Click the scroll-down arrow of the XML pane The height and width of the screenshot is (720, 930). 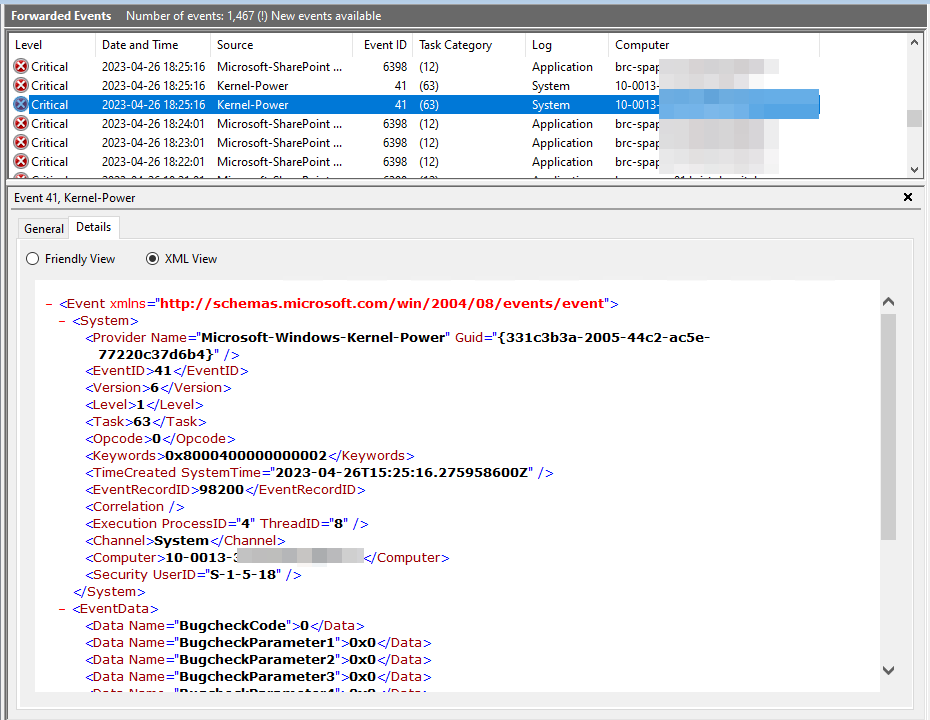888,670
